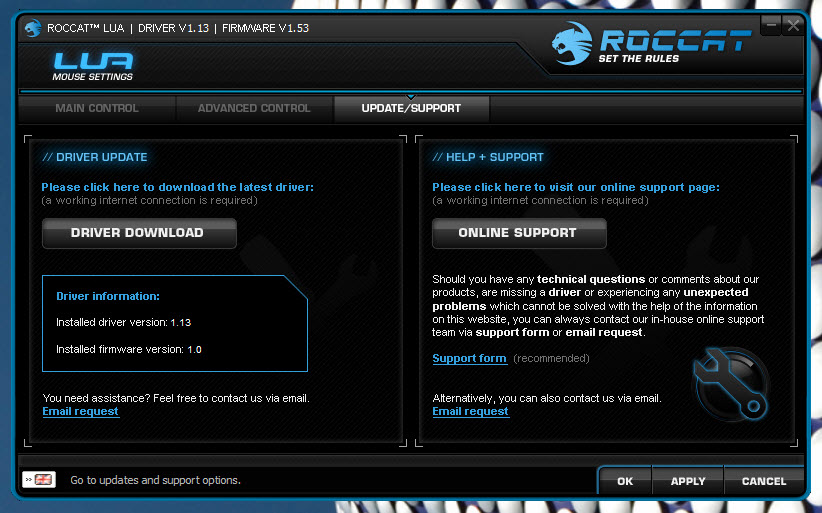Click the small ROCCAT title bar icon

[x=33, y=28]
